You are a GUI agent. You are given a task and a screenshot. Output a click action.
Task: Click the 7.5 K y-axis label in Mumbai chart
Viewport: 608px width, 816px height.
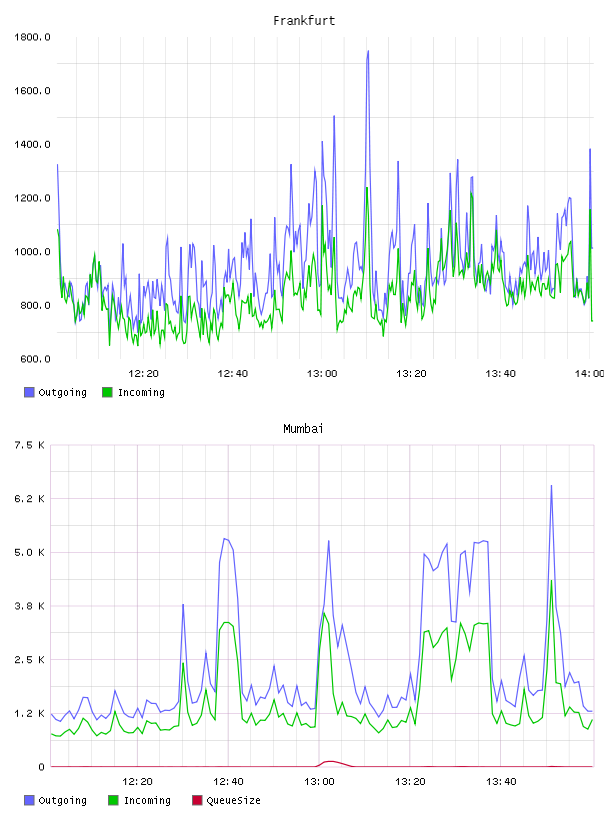click(x=29, y=445)
